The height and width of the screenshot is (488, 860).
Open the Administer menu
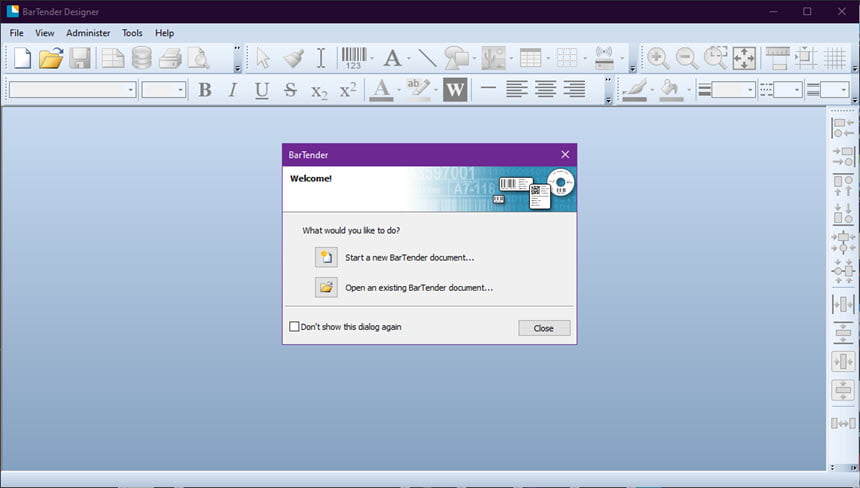click(88, 33)
